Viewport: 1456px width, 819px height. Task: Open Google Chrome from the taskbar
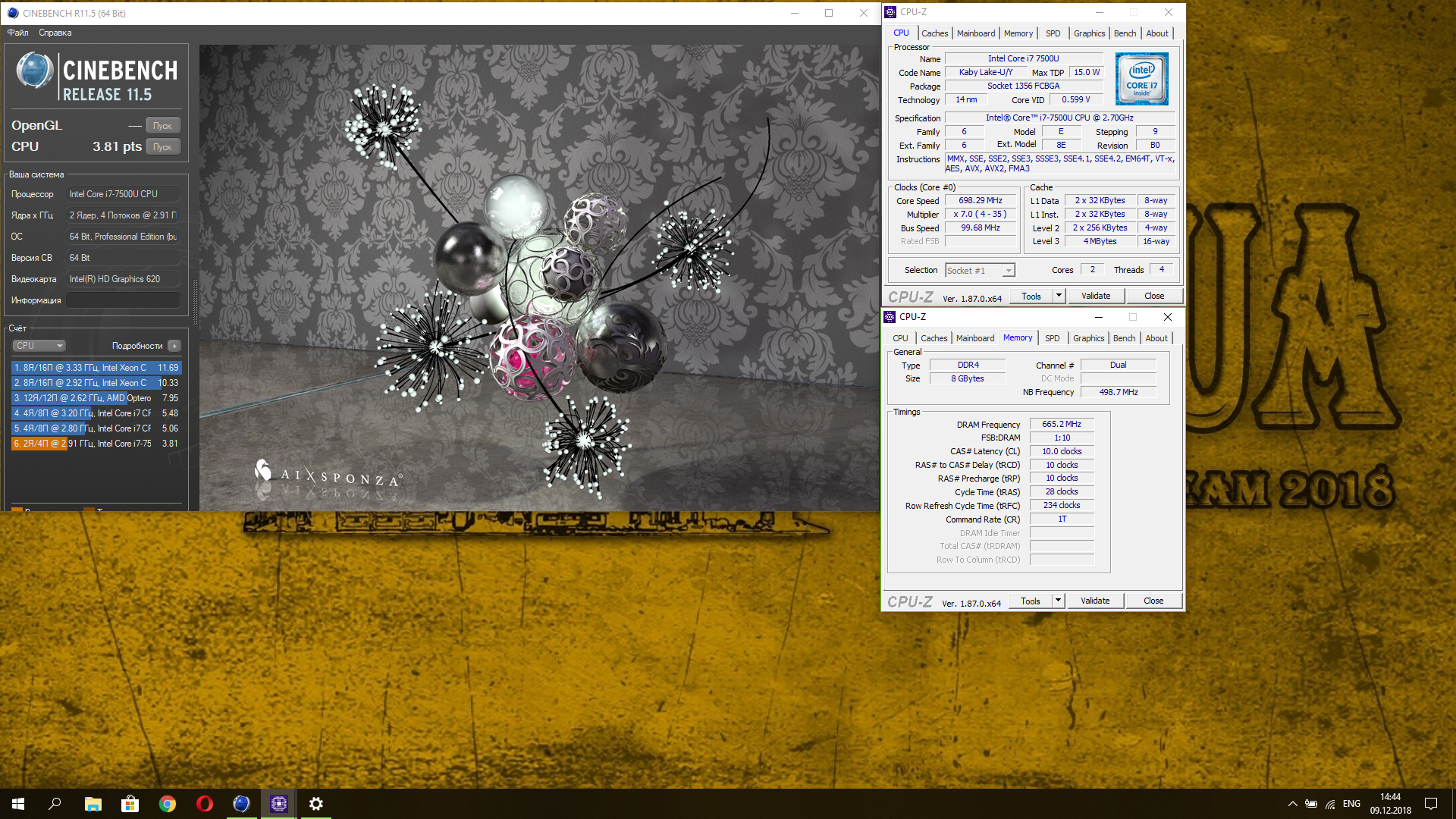click(x=168, y=804)
